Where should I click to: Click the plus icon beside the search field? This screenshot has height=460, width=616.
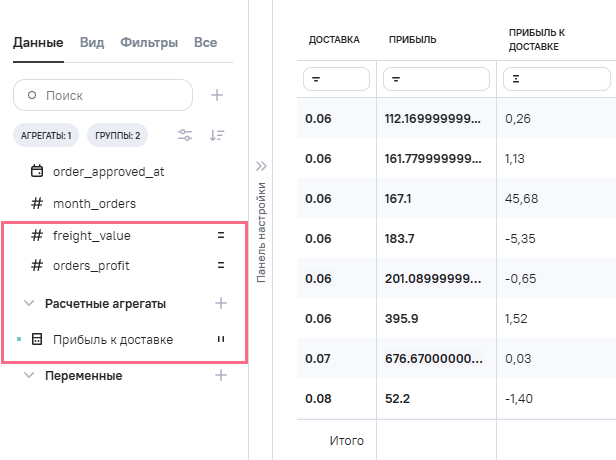click(217, 95)
